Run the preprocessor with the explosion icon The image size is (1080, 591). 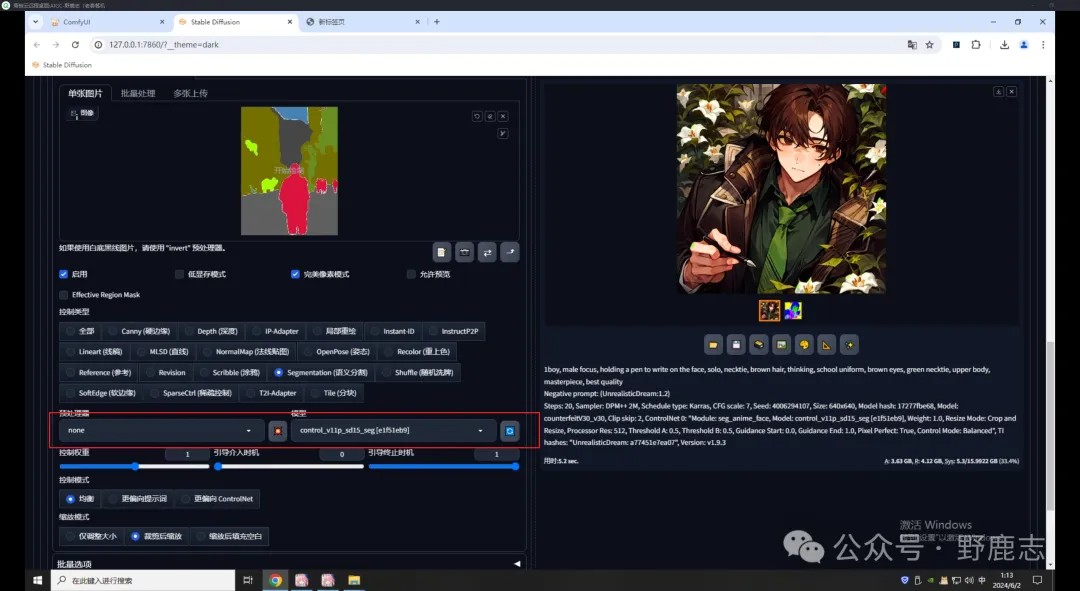277,431
